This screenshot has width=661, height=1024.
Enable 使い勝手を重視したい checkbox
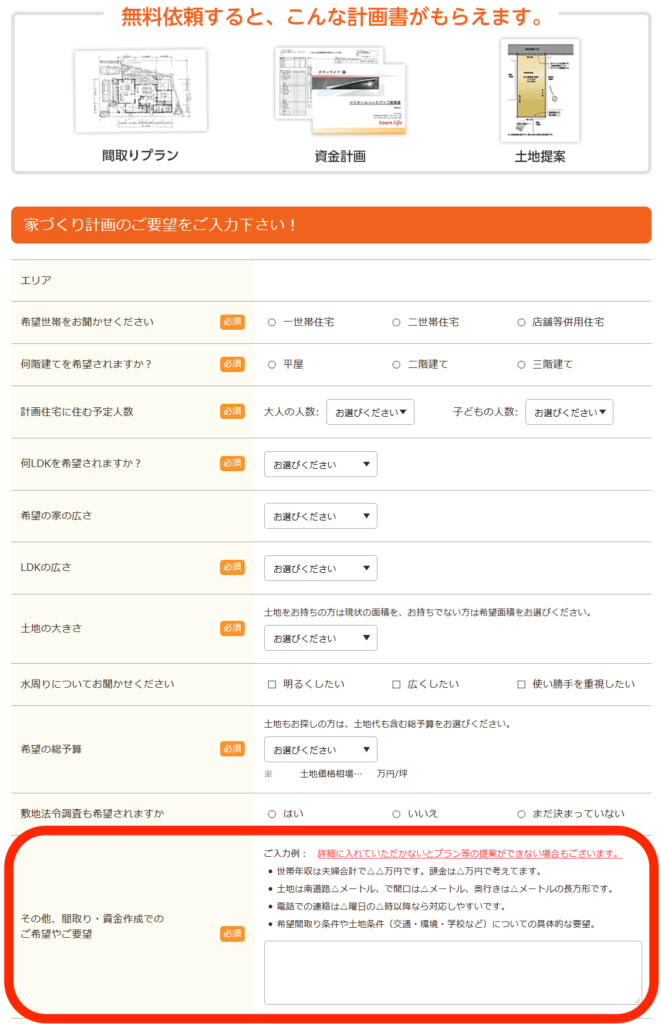tap(522, 685)
